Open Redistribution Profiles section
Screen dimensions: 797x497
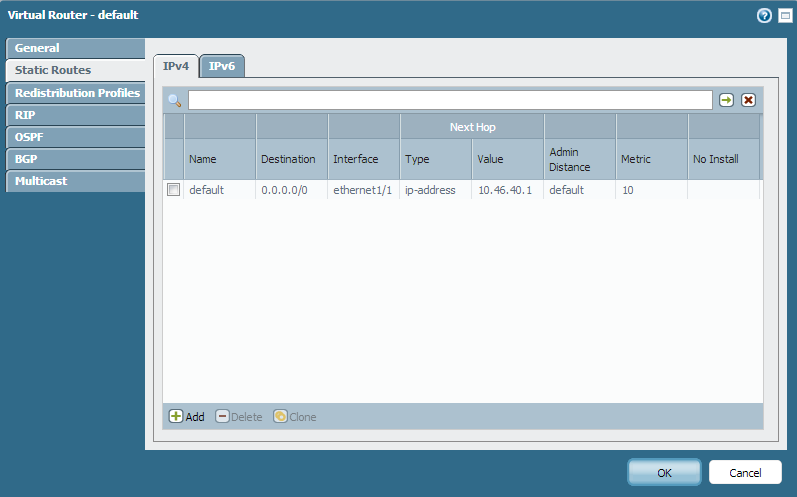[x=76, y=93]
